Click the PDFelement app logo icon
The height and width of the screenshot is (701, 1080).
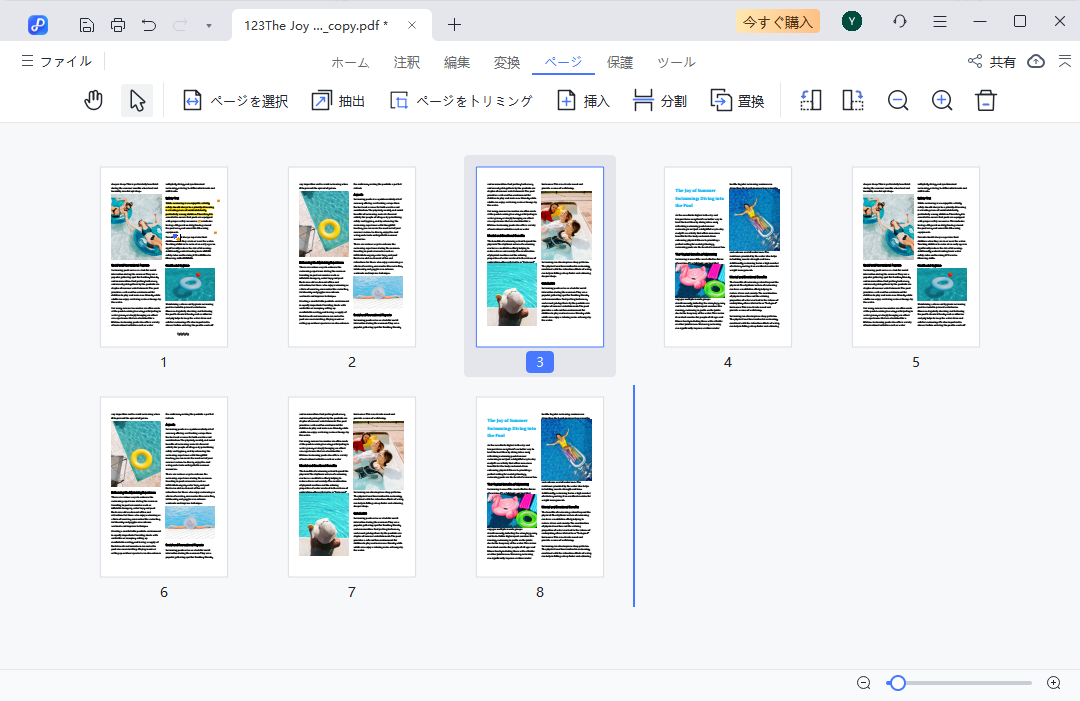[38, 25]
